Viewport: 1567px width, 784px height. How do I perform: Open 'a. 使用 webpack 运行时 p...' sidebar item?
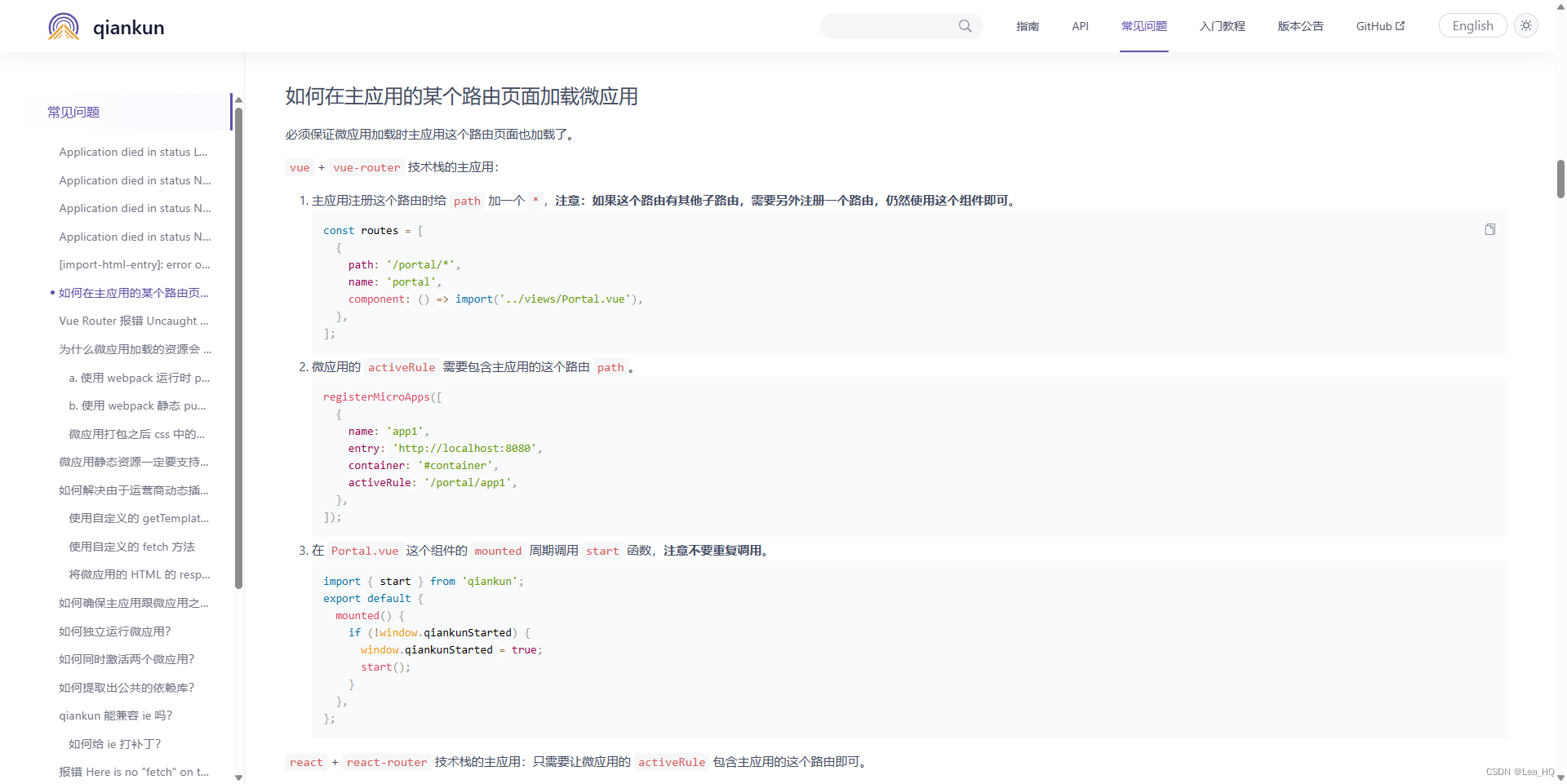[140, 378]
